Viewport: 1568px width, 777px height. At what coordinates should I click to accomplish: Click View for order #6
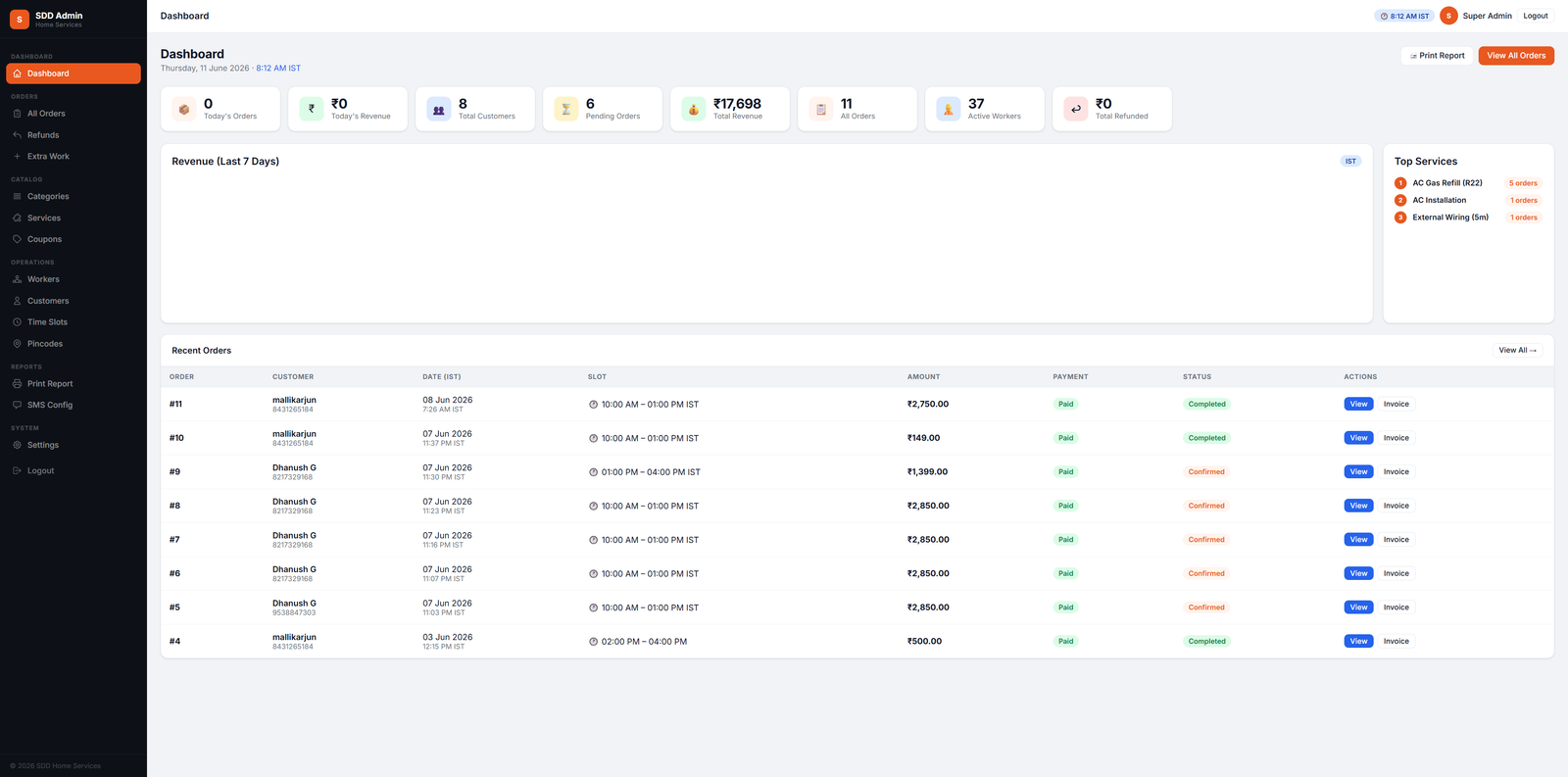(x=1358, y=573)
